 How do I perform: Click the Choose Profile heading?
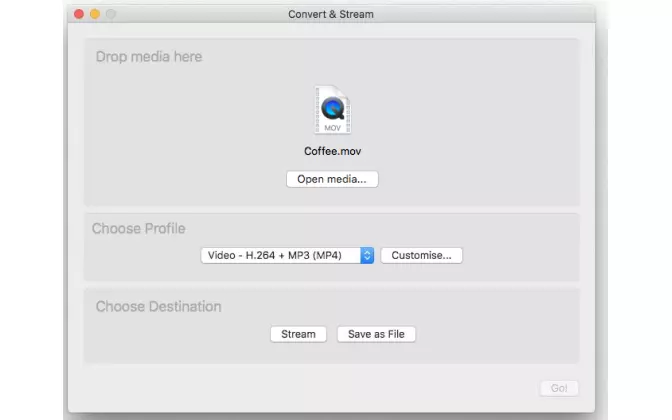(x=139, y=228)
